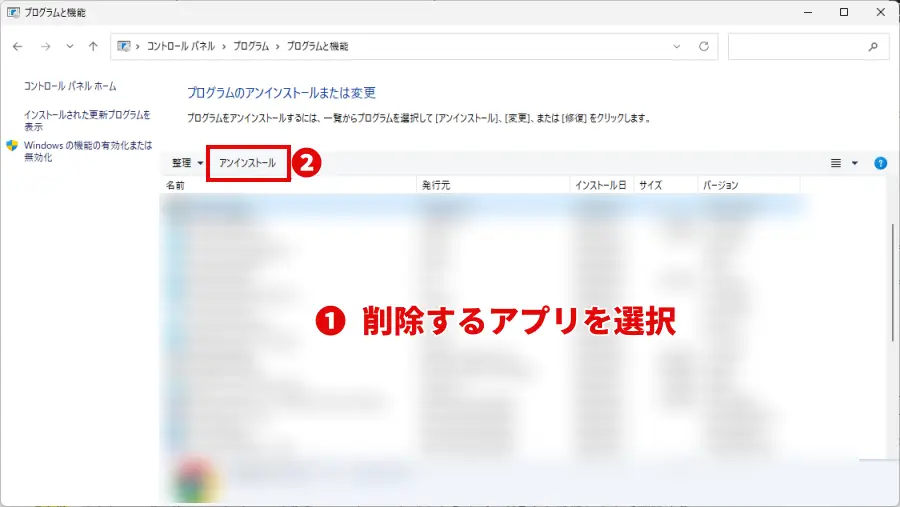Image resolution: width=900 pixels, height=507 pixels.
Task: Open インストールされた更新プログラムを表示 link
Action: (87, 121)
